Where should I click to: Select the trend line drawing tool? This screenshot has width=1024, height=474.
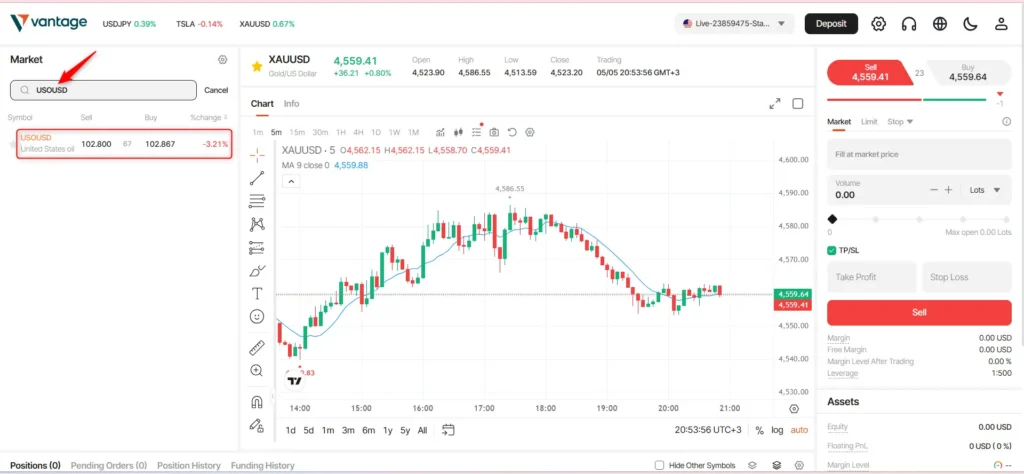click(257, 178)
